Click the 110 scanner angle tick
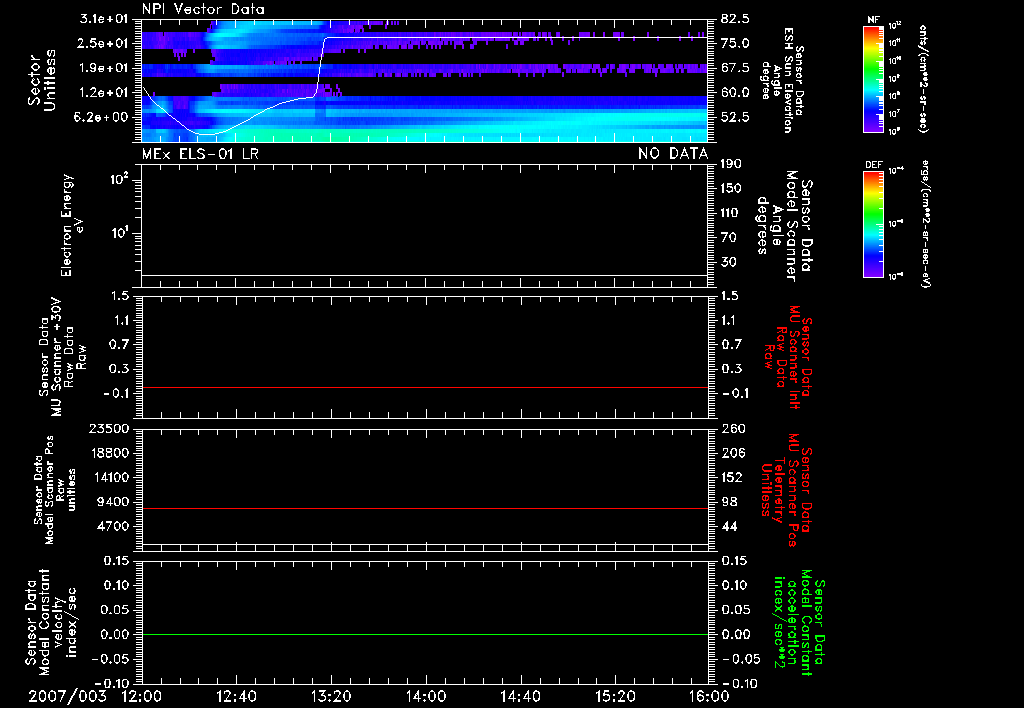Screen dimensions: 1024x708 coord(731,213)
